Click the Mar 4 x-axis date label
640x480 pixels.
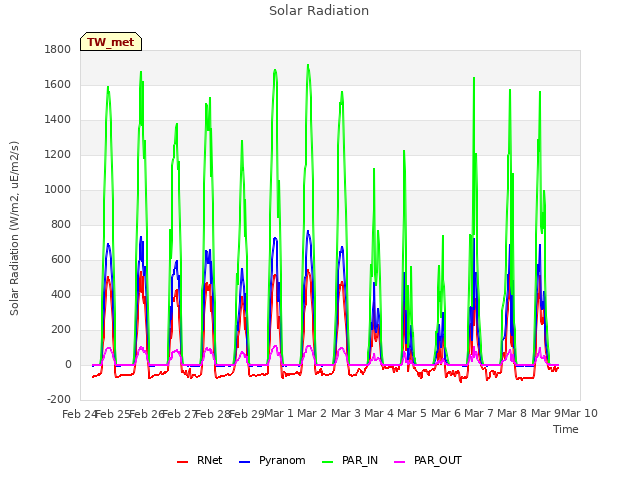point(379,413)
